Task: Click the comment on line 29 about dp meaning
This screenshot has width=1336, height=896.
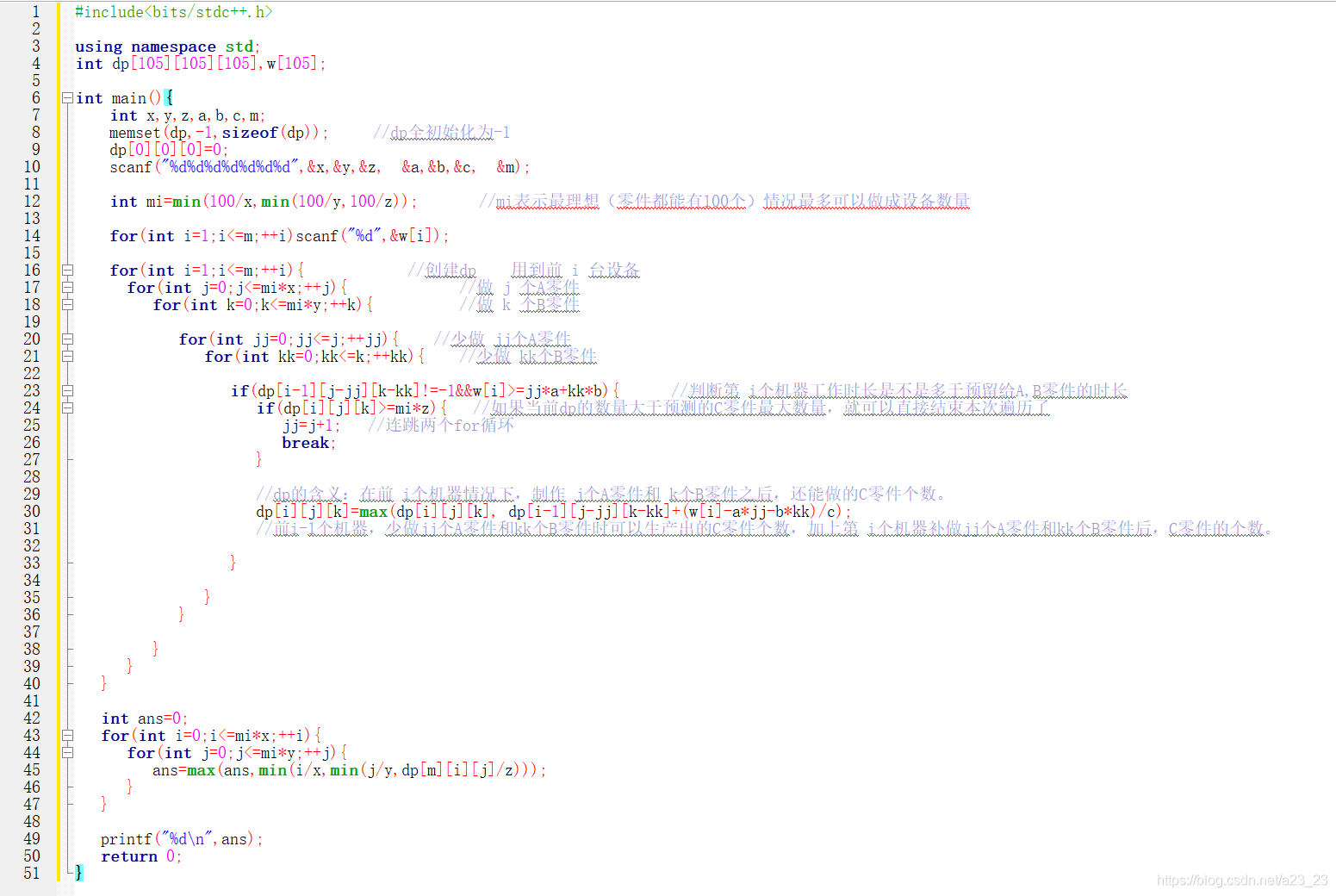Action: (602, 495)
